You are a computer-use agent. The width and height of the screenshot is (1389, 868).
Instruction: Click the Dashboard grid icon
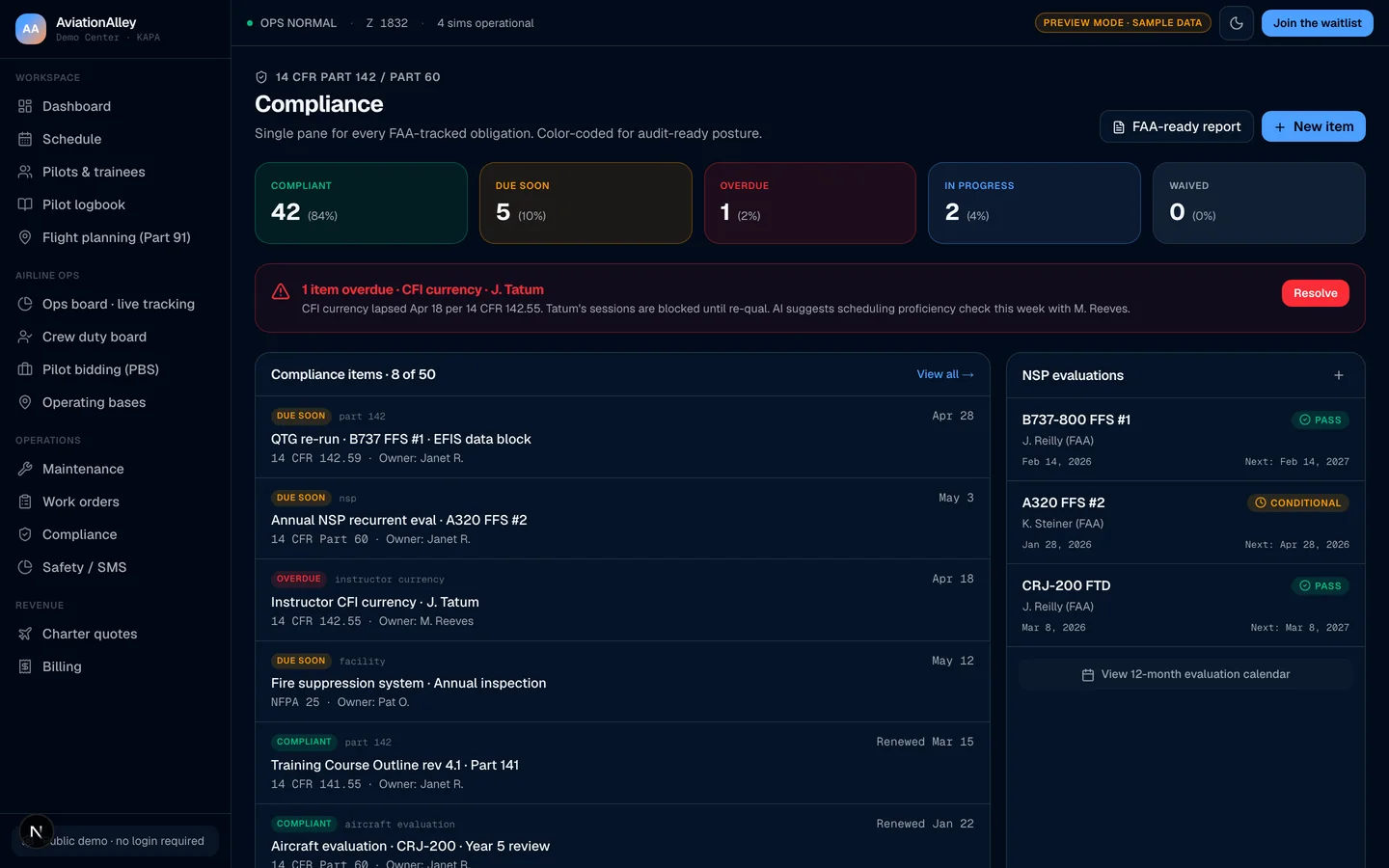25,106
